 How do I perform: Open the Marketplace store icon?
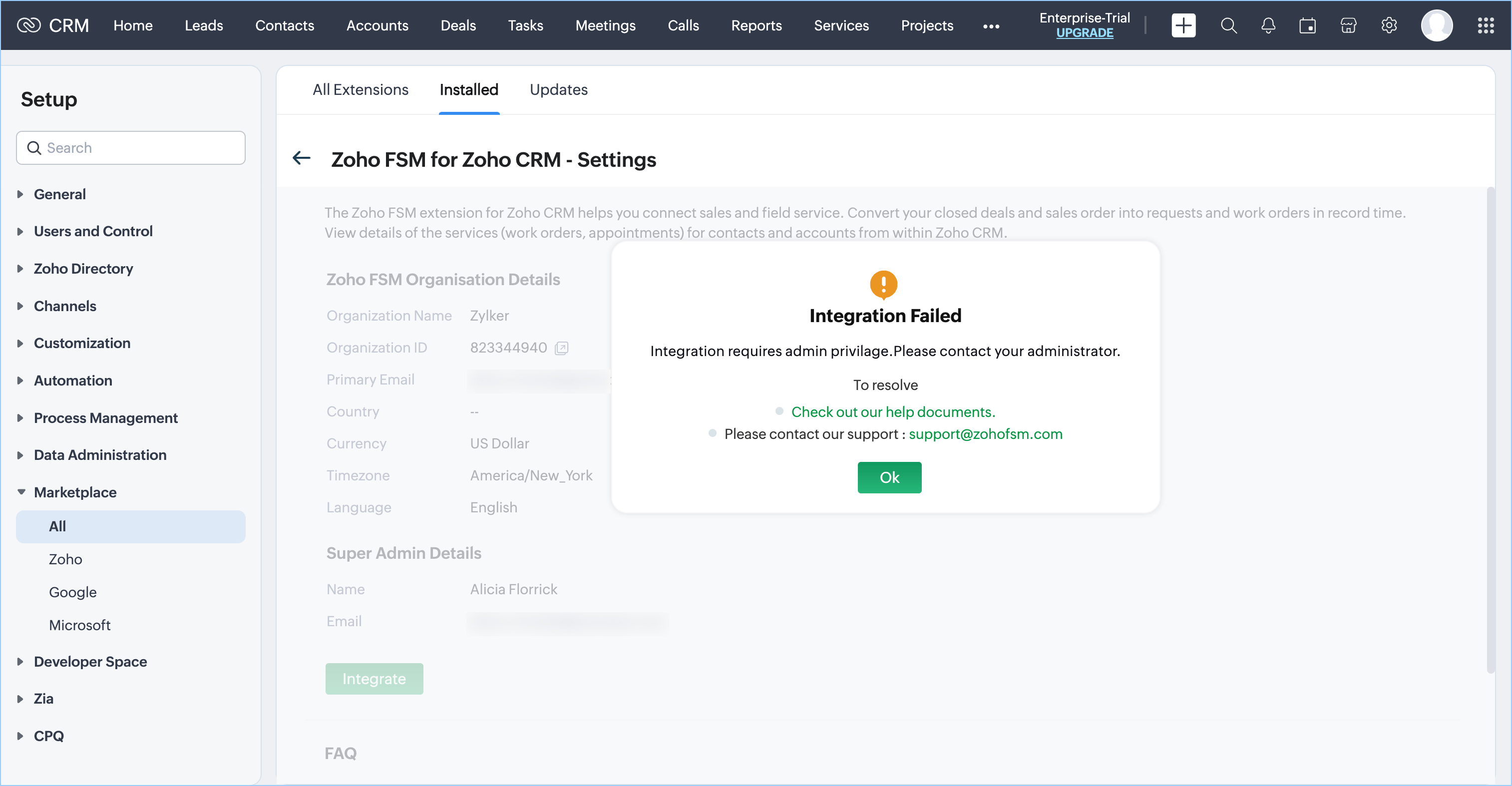click(x=1348, y=25)
